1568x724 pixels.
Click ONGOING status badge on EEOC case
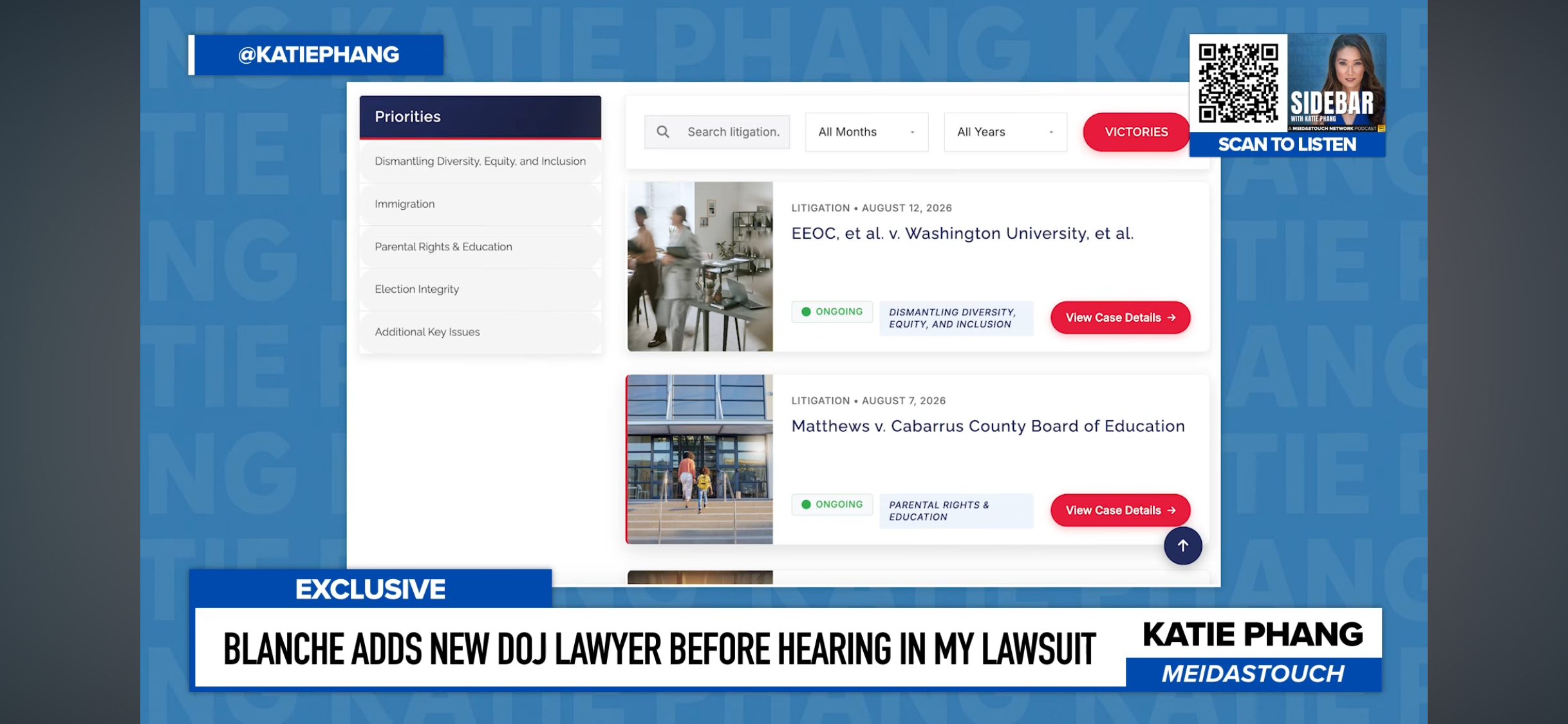click(832, 312)
